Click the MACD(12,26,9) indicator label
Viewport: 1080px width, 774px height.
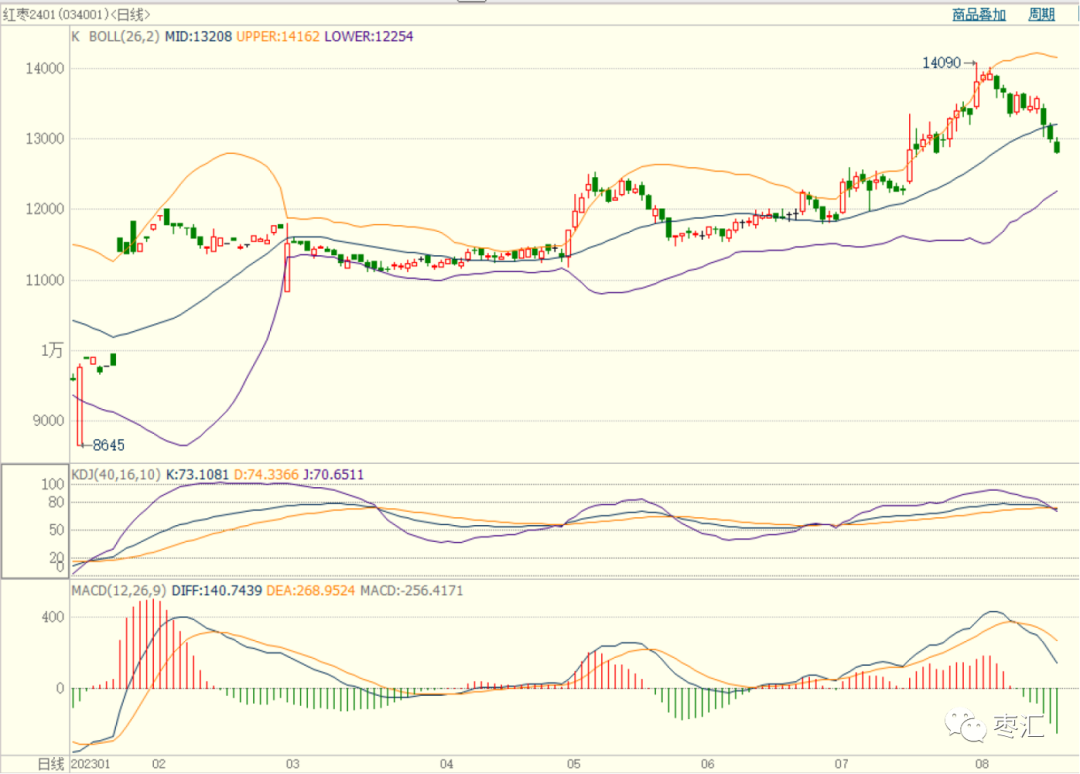tap(119, 591)
